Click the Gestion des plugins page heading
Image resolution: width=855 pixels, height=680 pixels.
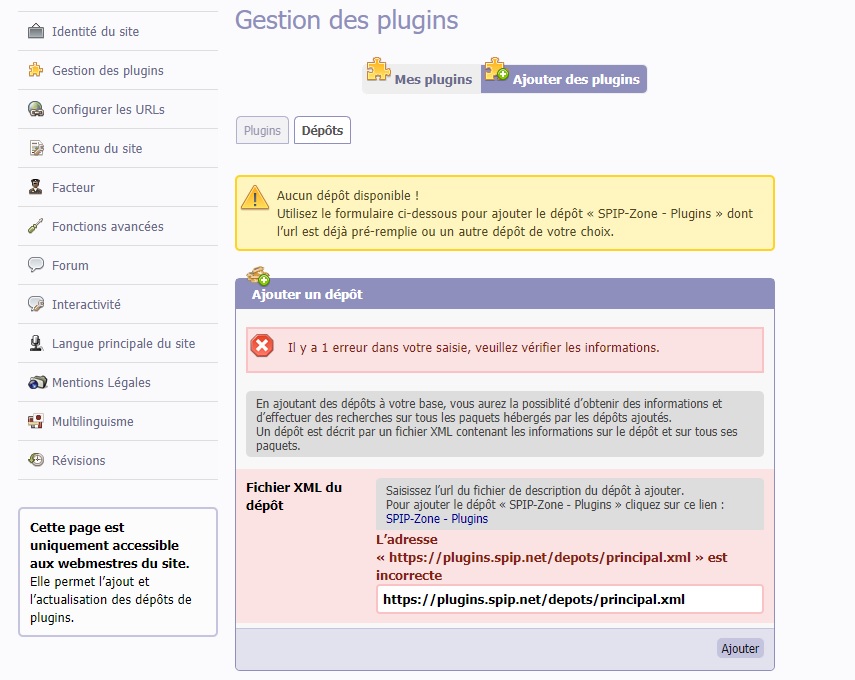pyautogui.click(x=347, y=20)
